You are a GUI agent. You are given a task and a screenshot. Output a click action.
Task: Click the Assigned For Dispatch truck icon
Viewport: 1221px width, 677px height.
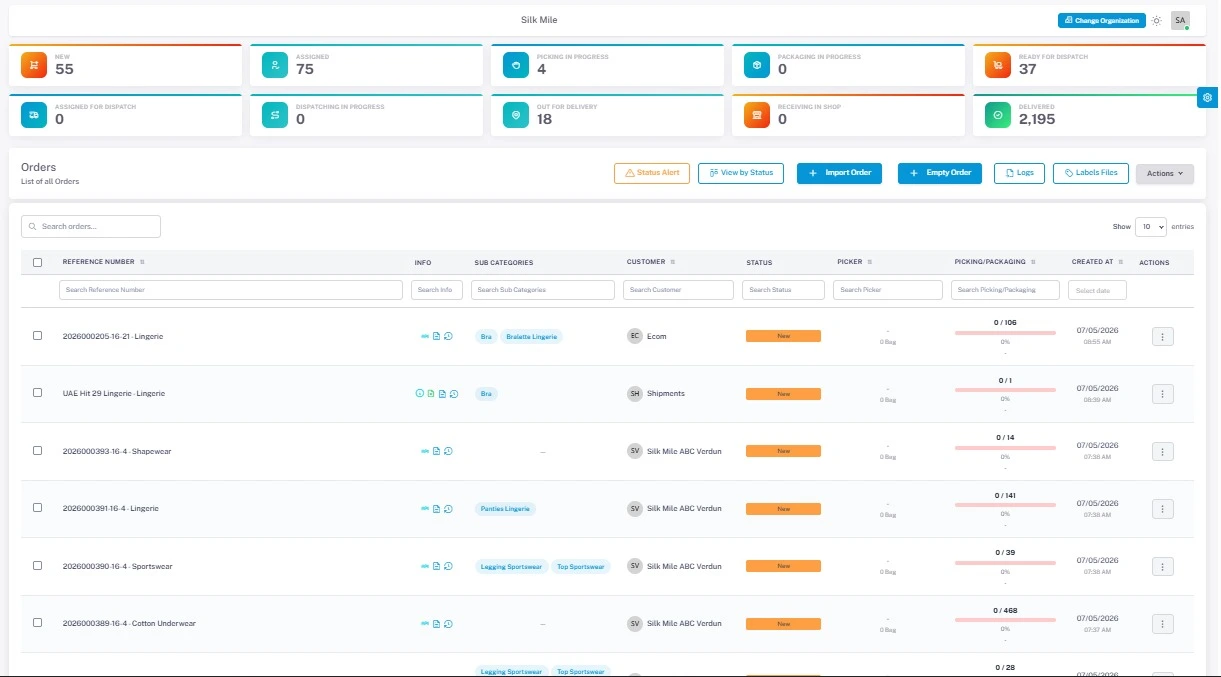[x=35, y=115]
